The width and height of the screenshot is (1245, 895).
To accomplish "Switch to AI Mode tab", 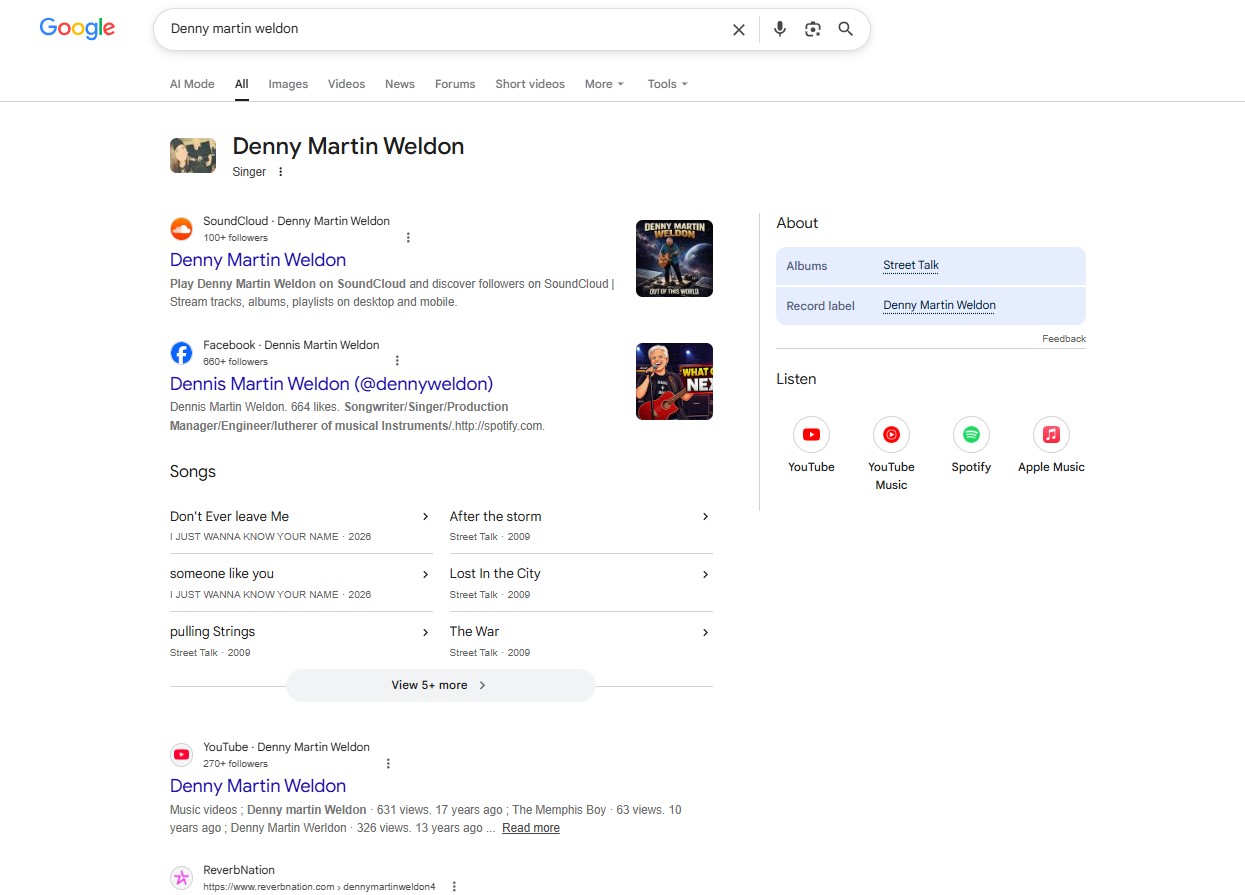I will pyautogui.click(x=192, y=84).
